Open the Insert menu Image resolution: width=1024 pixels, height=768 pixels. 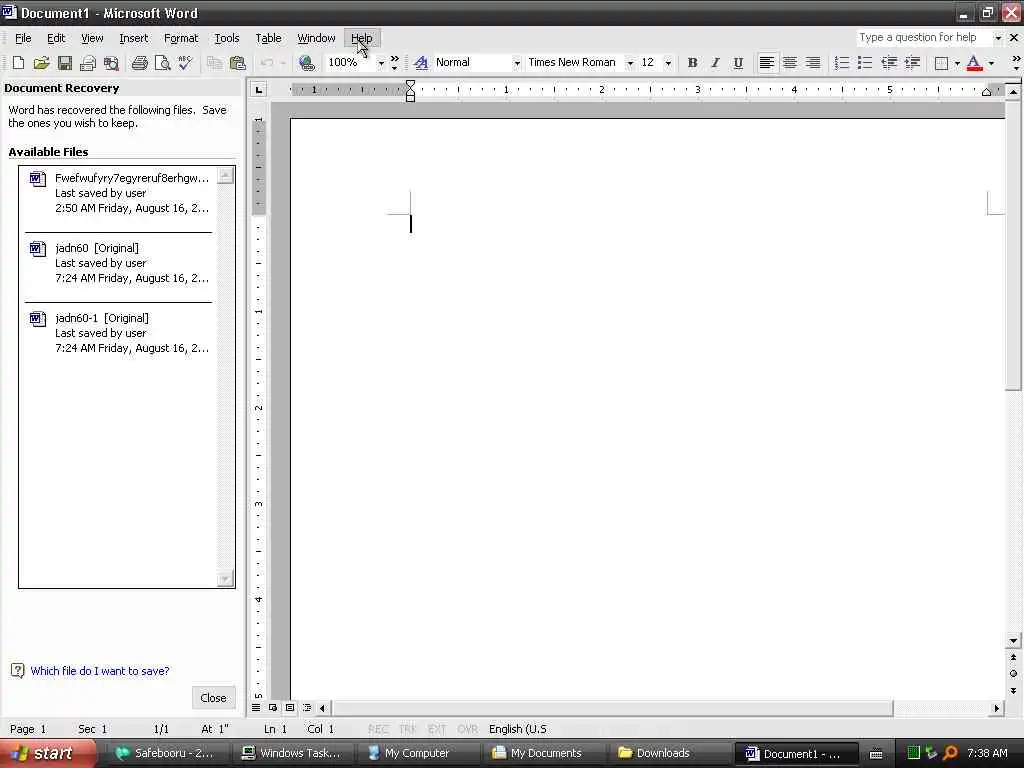(x=134, y=38)
